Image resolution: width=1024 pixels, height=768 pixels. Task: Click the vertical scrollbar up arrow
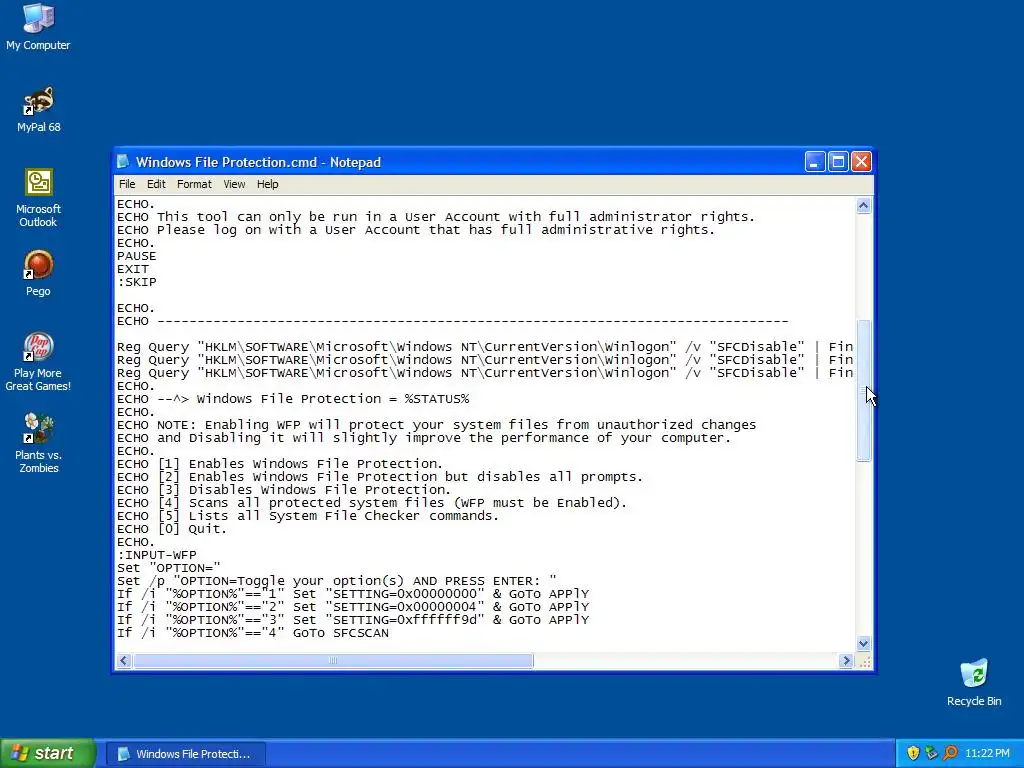[863, 206]
